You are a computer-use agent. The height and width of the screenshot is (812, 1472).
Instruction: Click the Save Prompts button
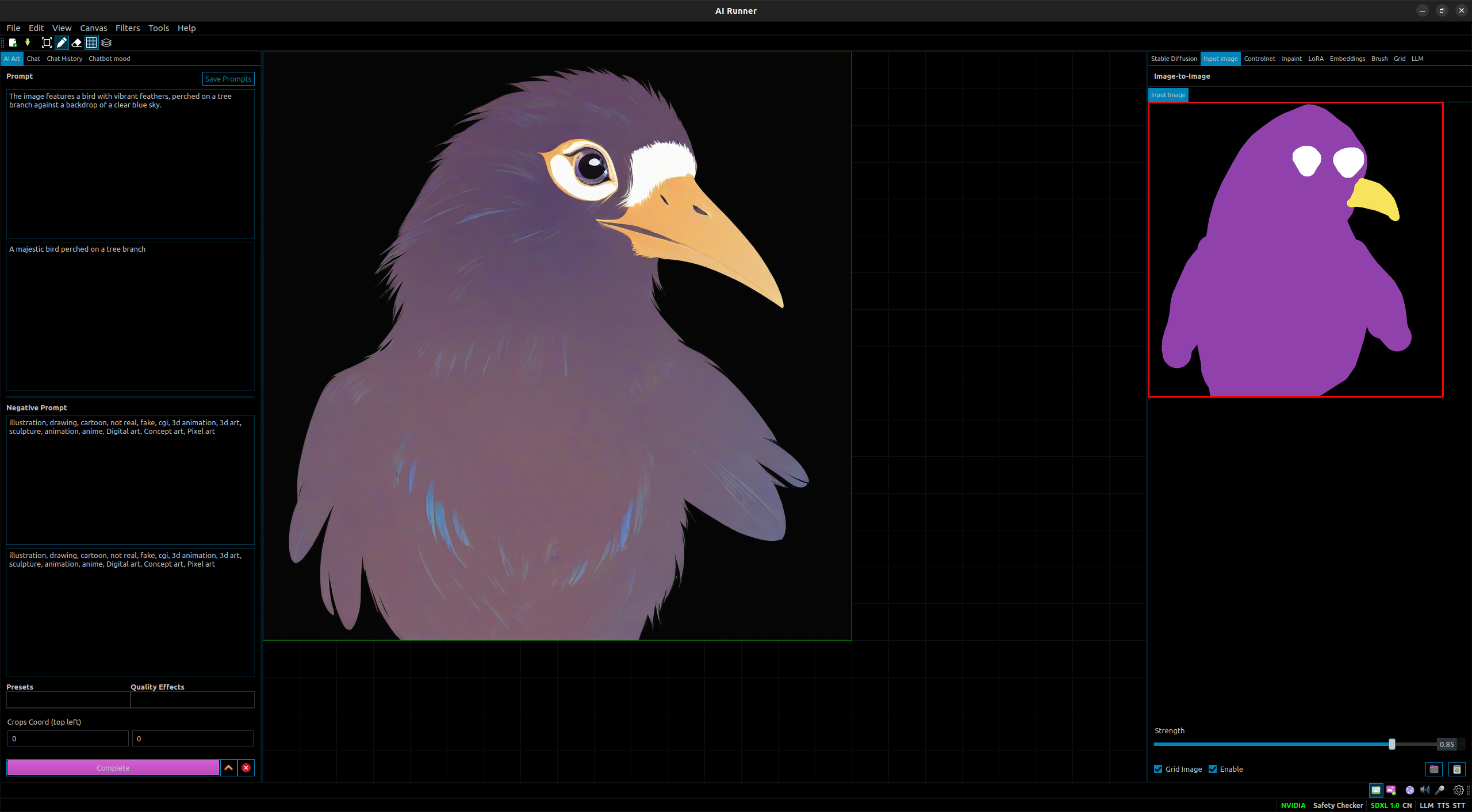(x=228, y=79)
